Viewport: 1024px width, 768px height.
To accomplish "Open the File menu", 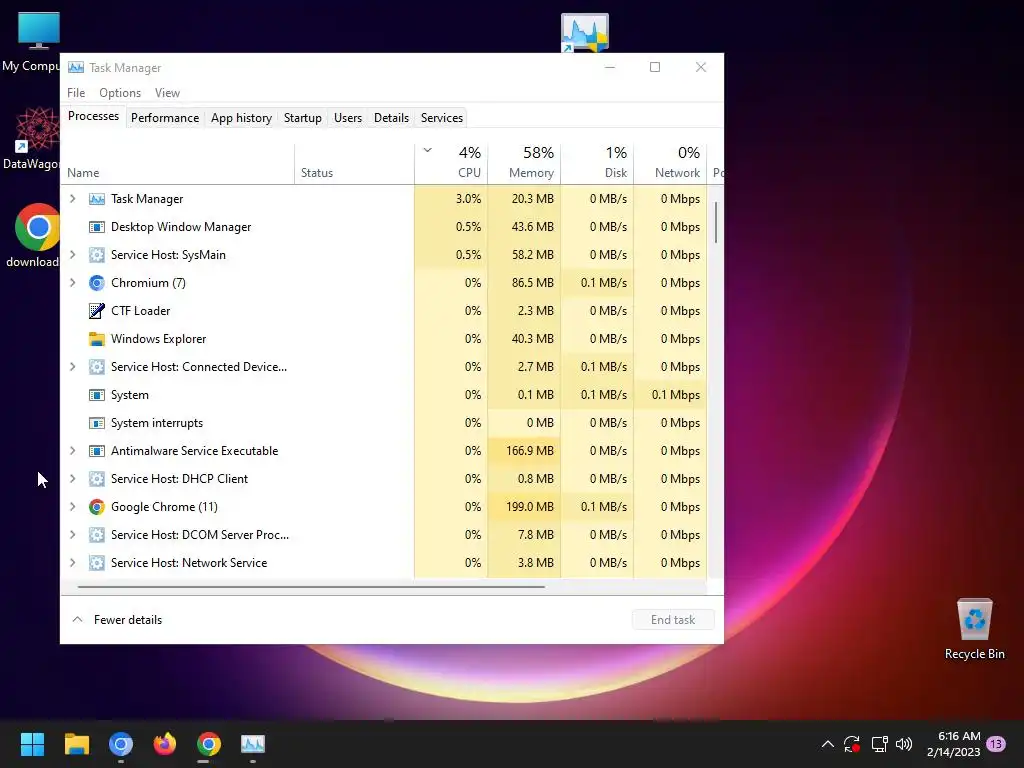I will coord(76,93).
